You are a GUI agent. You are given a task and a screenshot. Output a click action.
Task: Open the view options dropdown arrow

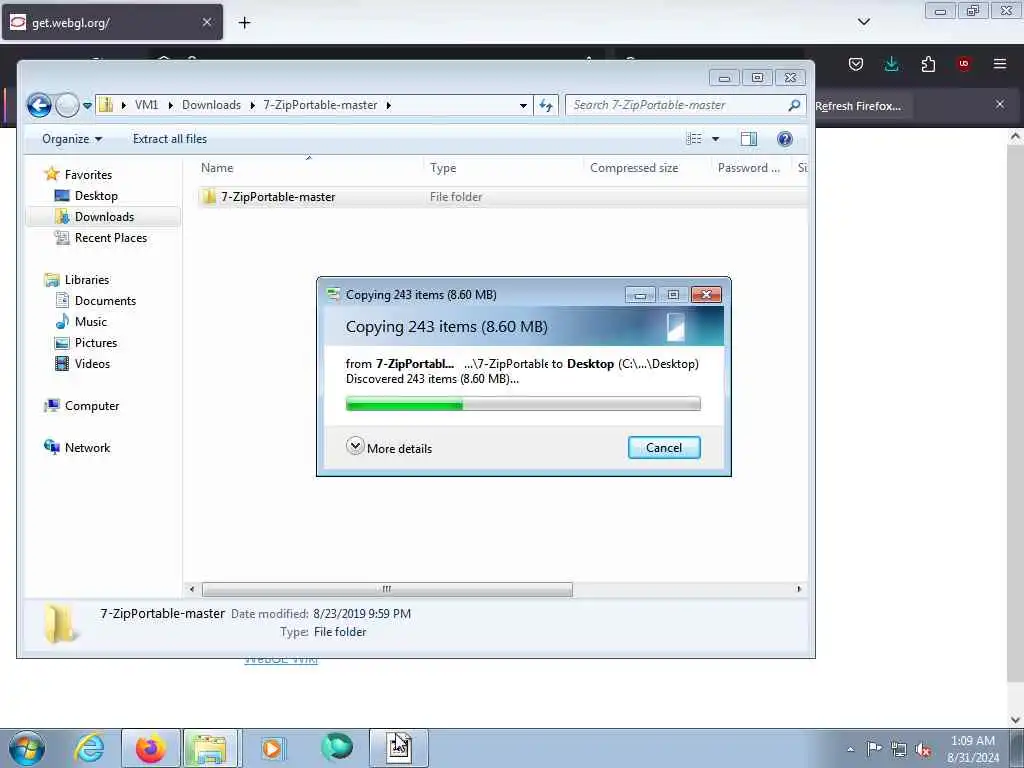tap(715, 138)
